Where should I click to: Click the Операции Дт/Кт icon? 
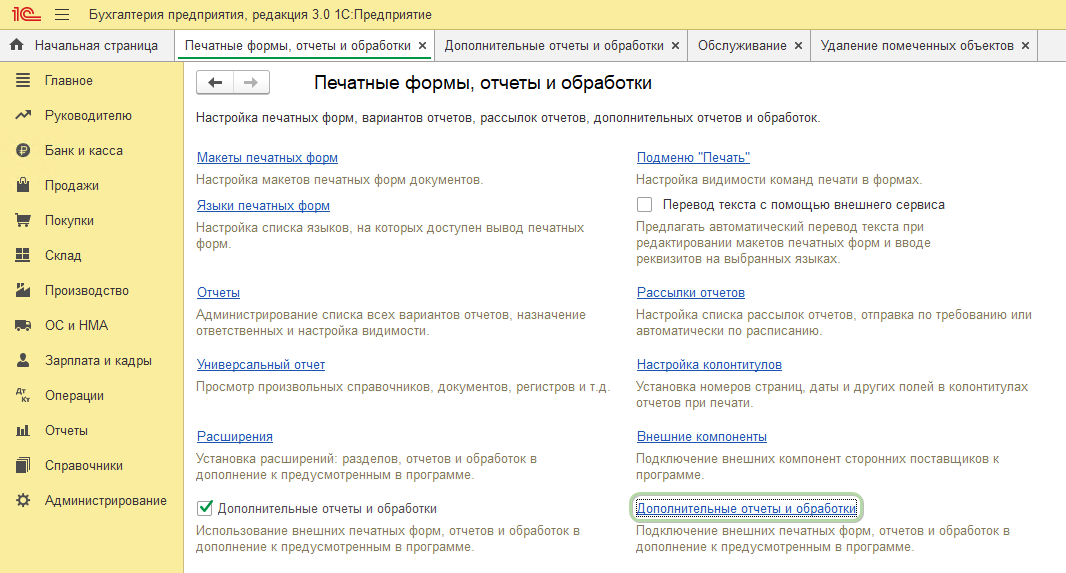coord(23,396)
